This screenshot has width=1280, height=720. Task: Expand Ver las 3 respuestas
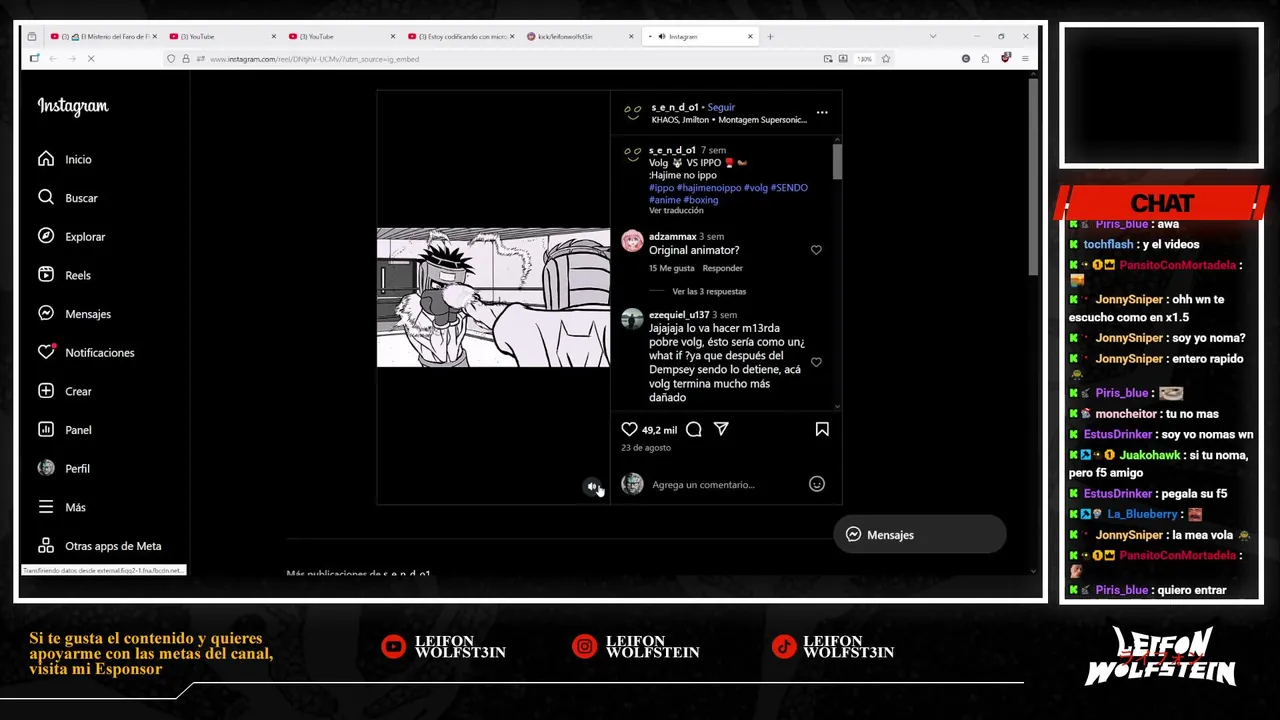pos(709,291)
